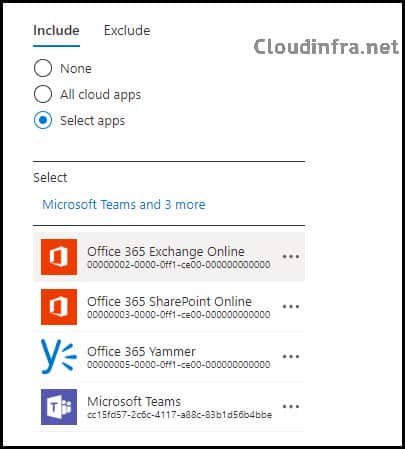Screen dimensions: 405x449
Task: Select the Select apps radio button
Action: click(43, 120)
